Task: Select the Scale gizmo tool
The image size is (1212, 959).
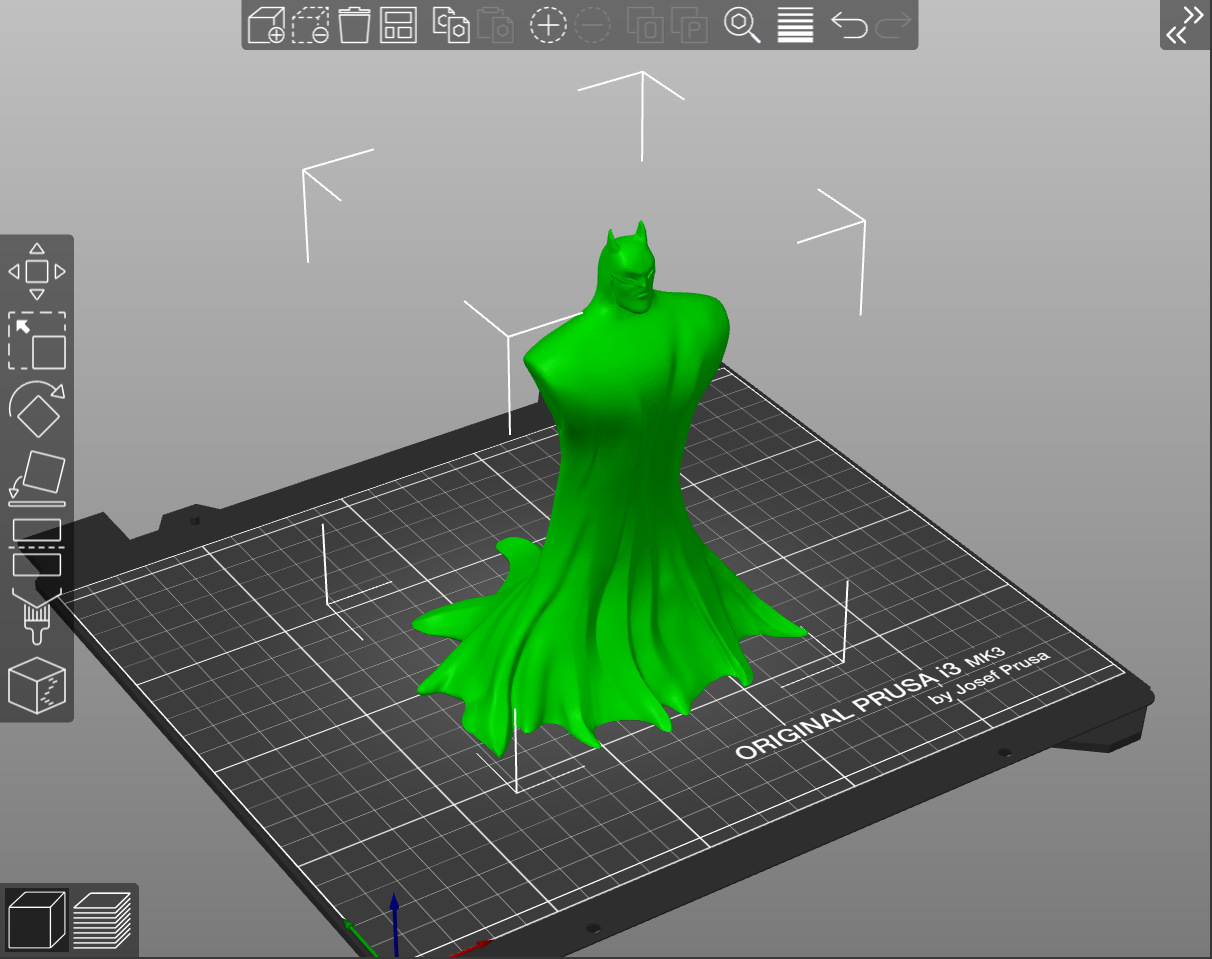Action: 37,341
